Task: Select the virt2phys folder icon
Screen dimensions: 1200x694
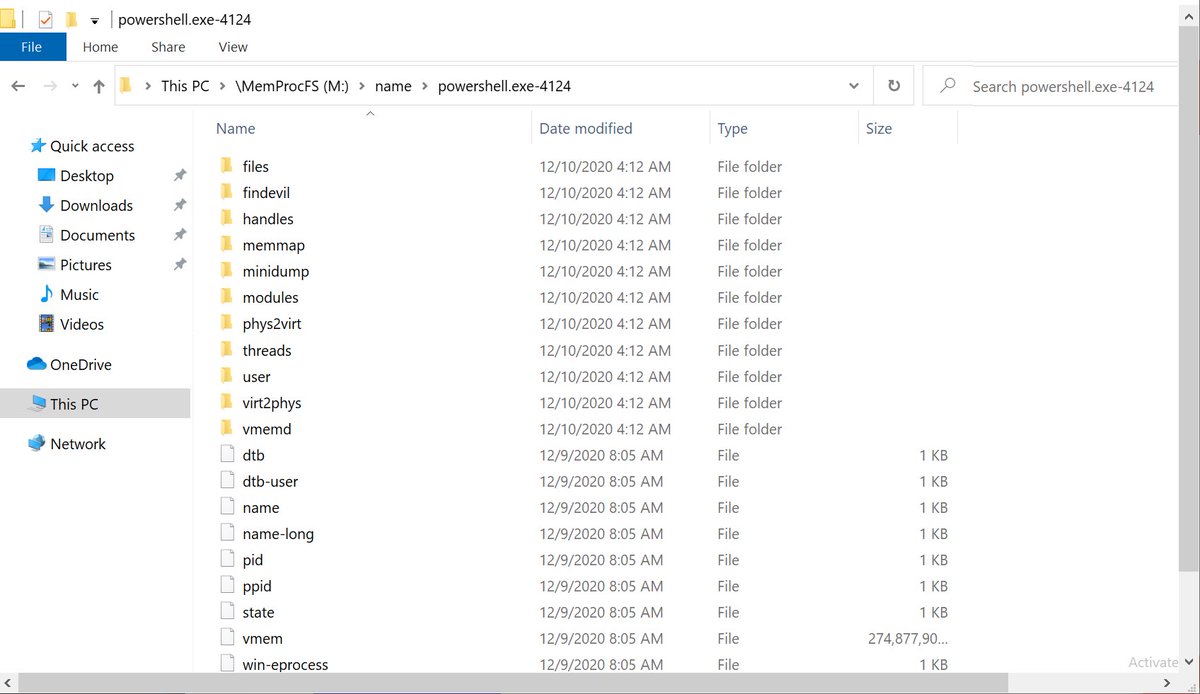Action: pyautogui.click(x=227, y=402)
